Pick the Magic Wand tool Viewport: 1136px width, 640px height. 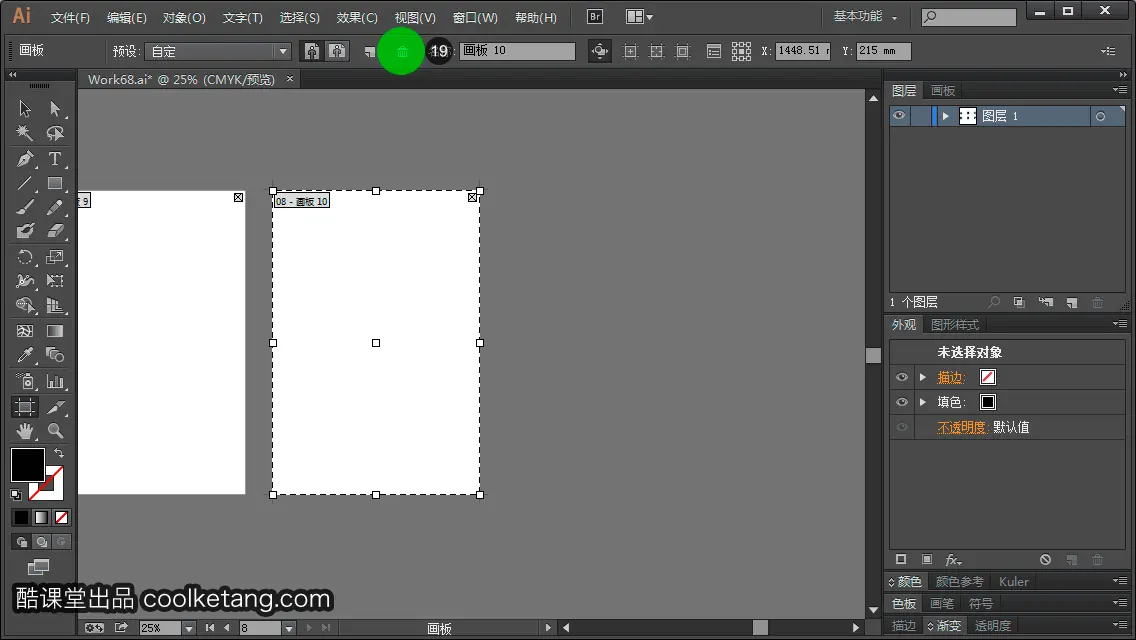25,133
